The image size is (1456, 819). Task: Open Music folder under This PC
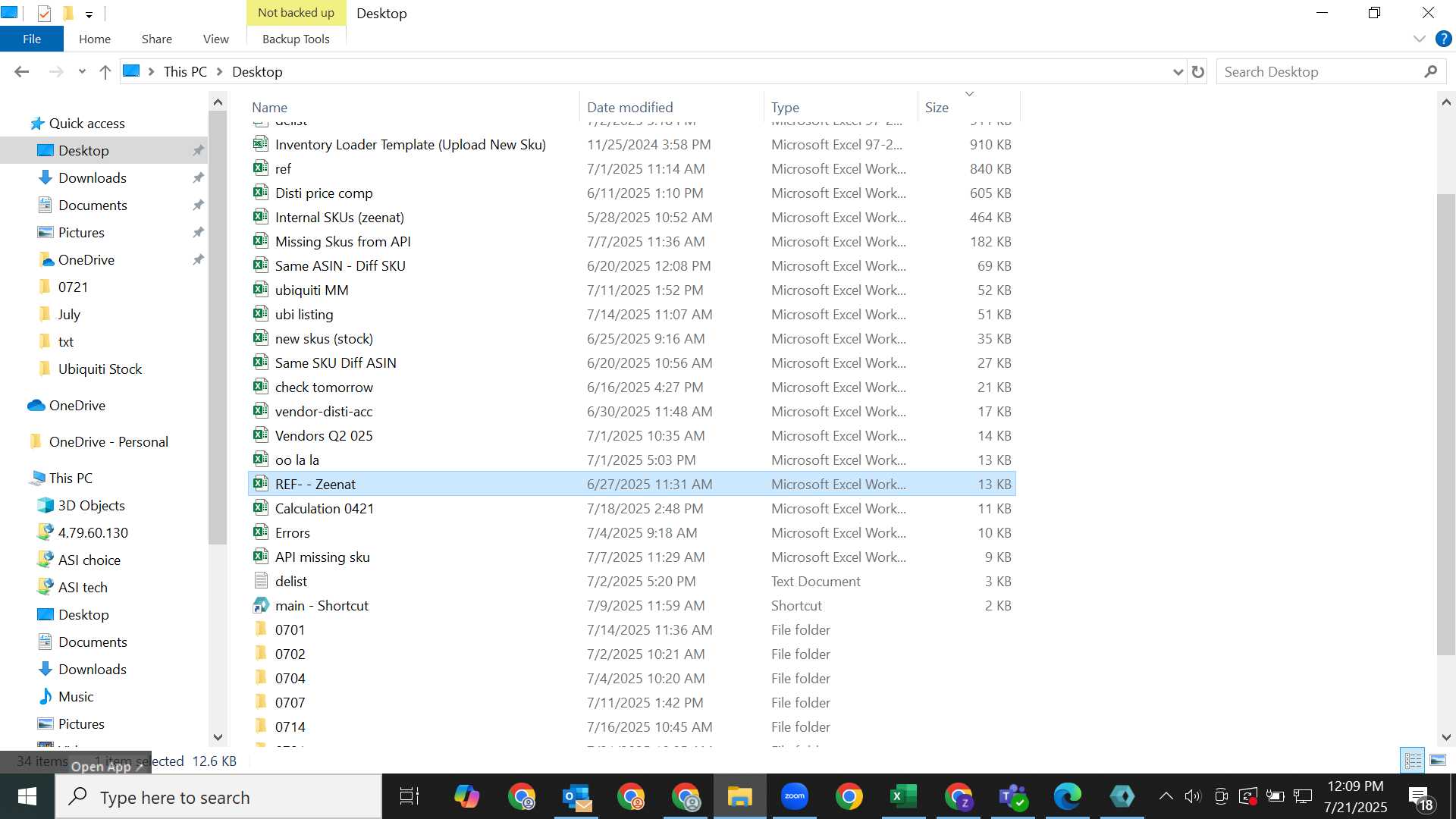pyautogui.click(x=76, y=697)
